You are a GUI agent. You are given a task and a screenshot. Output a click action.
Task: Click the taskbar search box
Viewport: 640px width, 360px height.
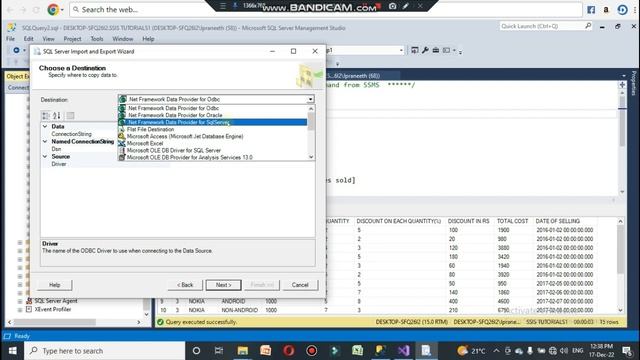click(x=104, y=351)
